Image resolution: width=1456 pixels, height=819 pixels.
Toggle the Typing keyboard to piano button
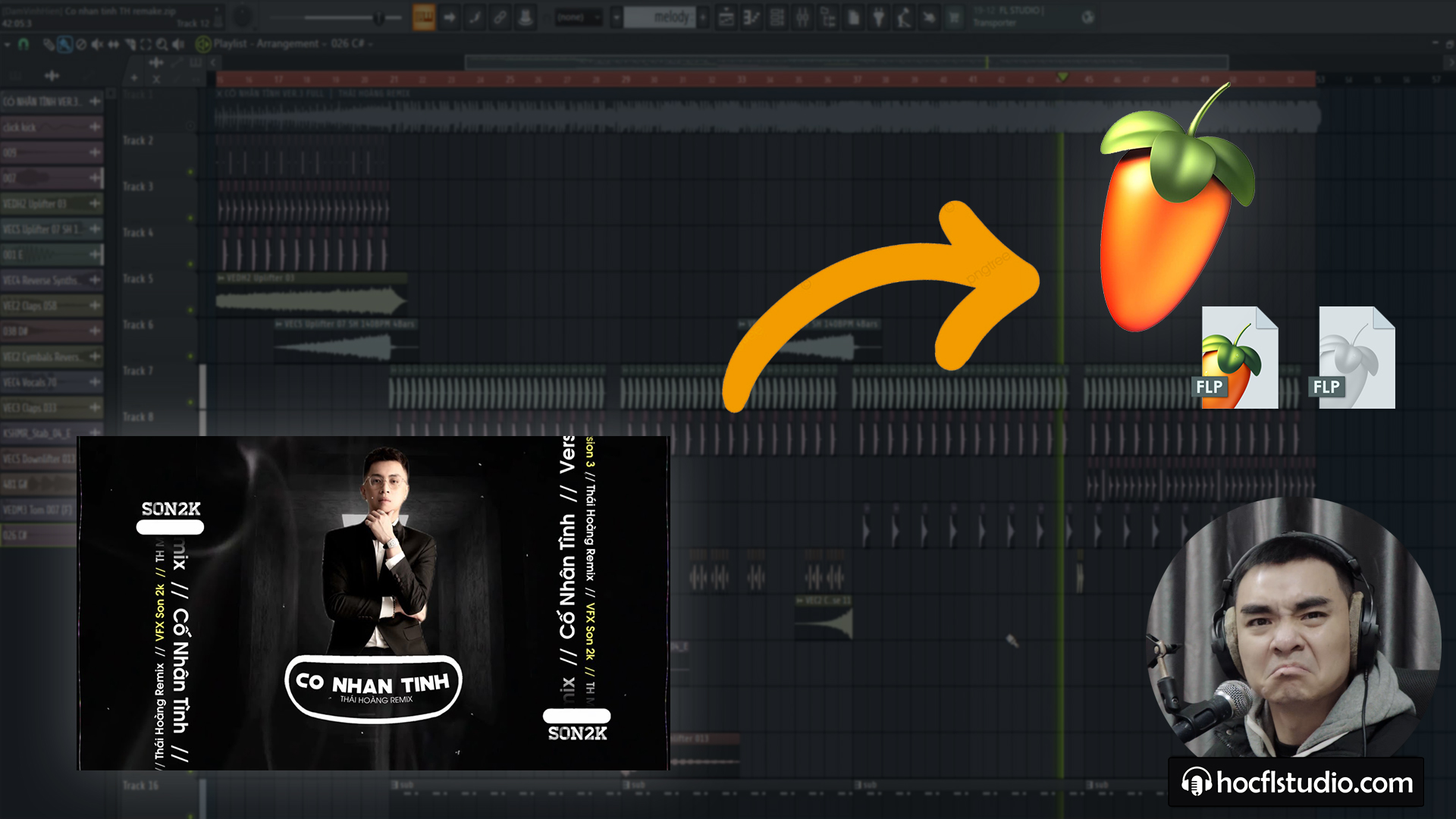pos(424,17)
